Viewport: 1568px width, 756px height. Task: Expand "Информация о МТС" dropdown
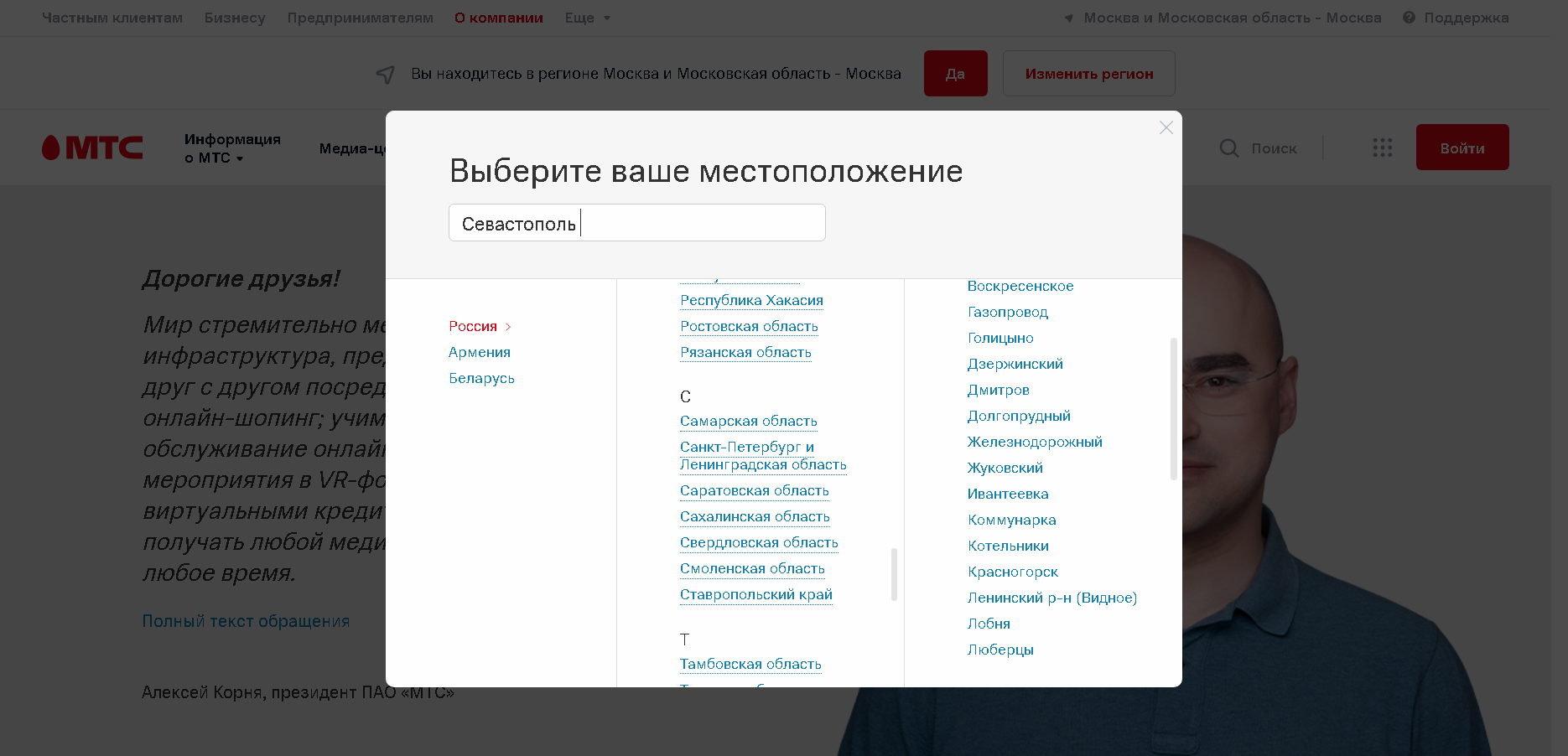[232, 148]
